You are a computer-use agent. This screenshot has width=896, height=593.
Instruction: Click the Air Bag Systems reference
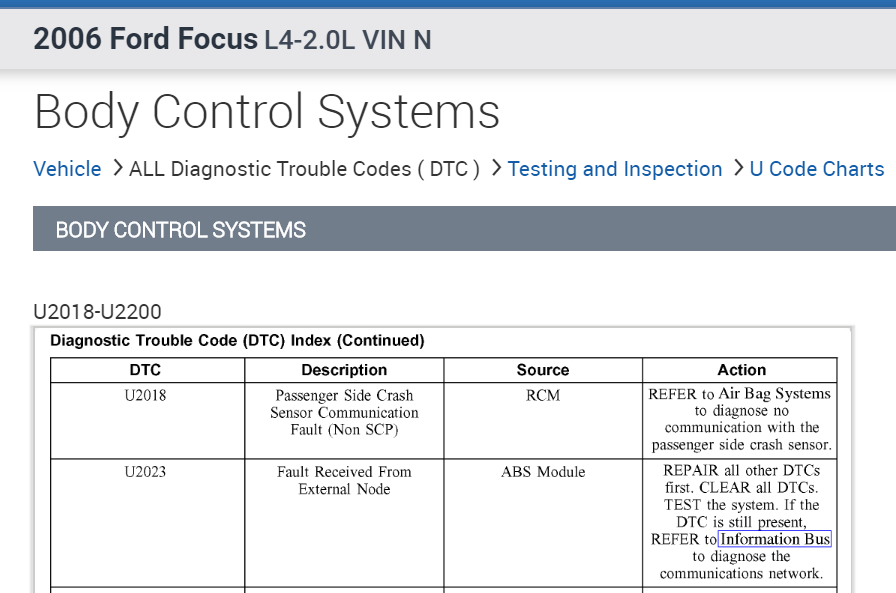[x=774, y=394]
